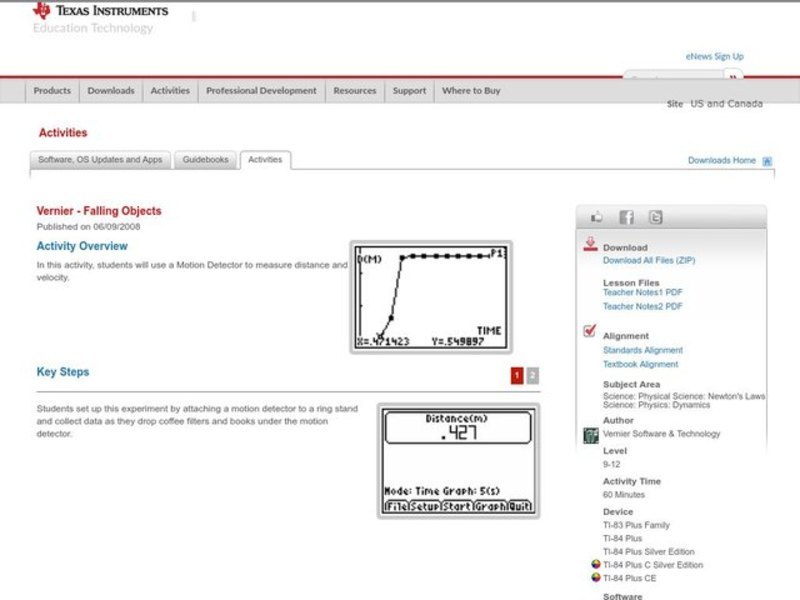
Task: Click the Texas Instruments logo
Action: coord(100,12)
